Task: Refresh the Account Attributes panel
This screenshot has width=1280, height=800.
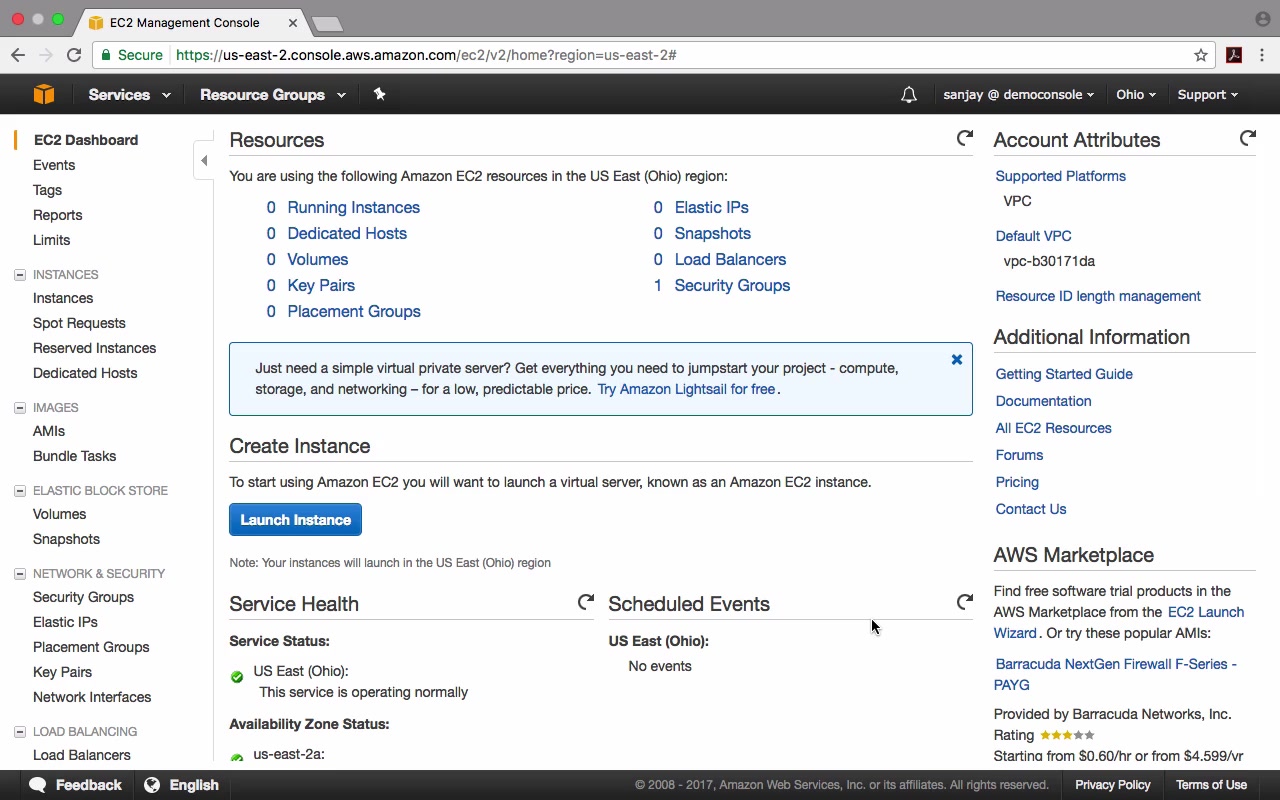Action: point(1247,138)
